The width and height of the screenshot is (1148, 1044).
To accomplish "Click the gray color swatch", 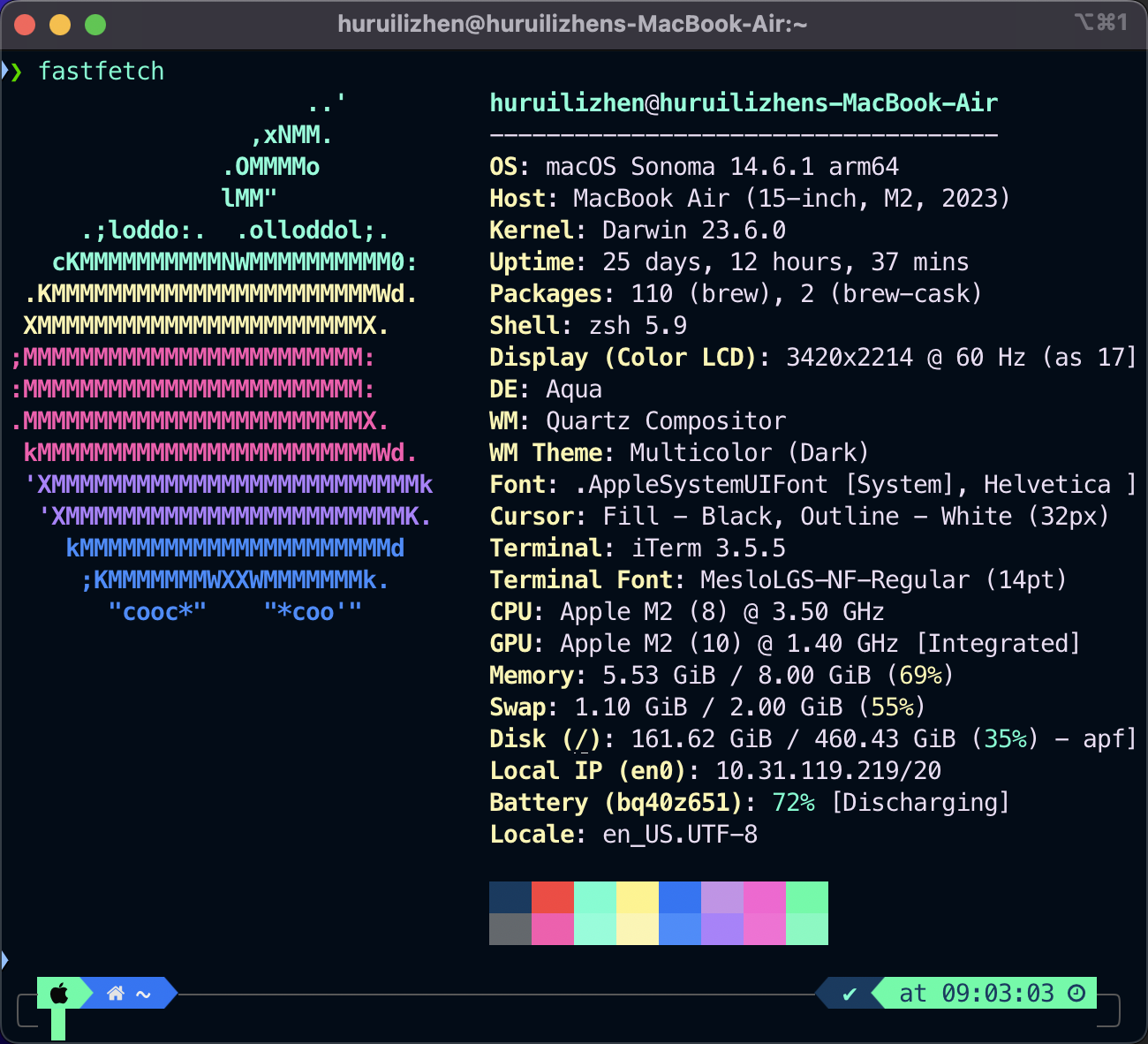I will tap(510, 929).
